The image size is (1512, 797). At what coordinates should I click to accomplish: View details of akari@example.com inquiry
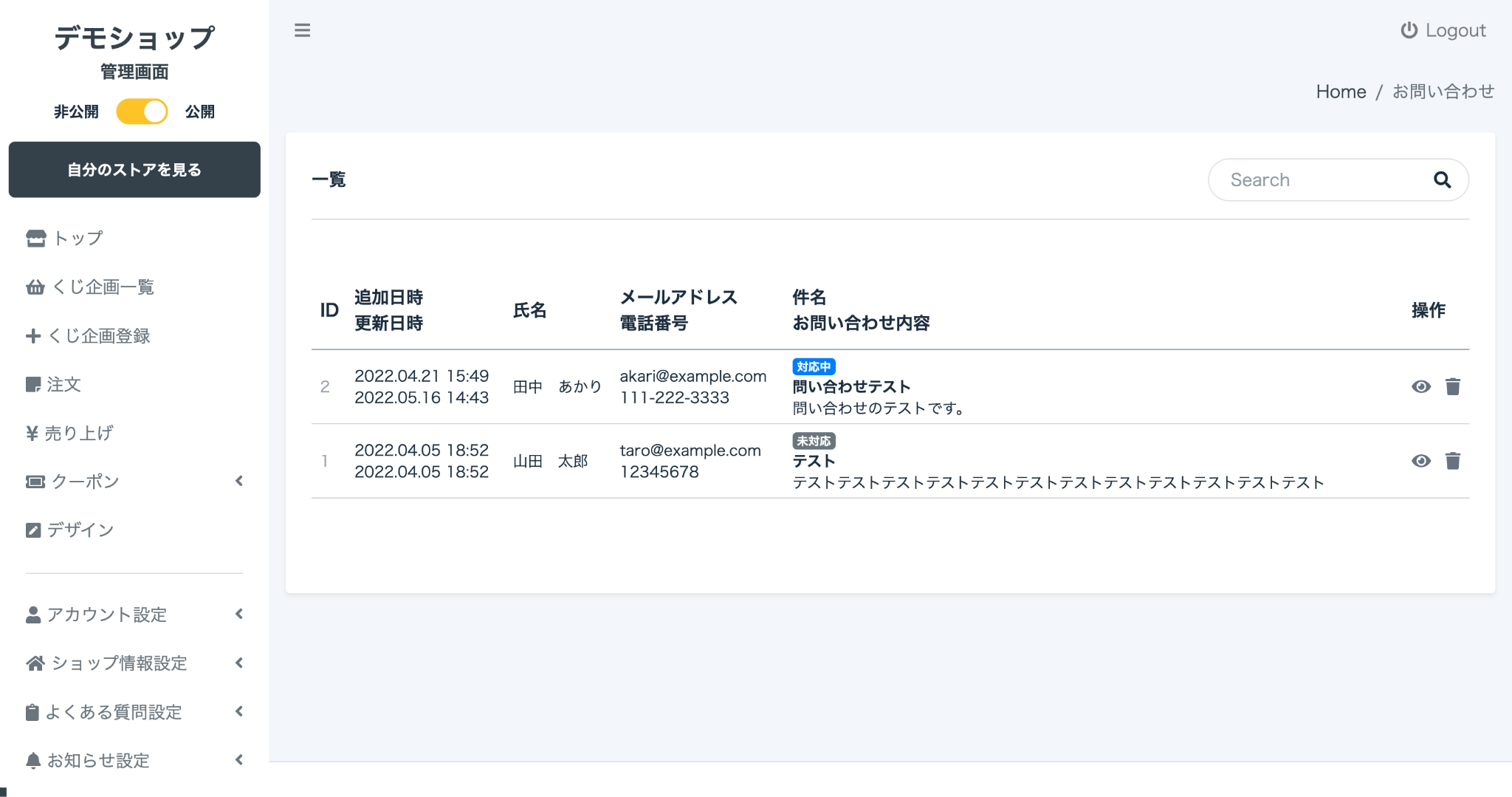pos(1421,386)
